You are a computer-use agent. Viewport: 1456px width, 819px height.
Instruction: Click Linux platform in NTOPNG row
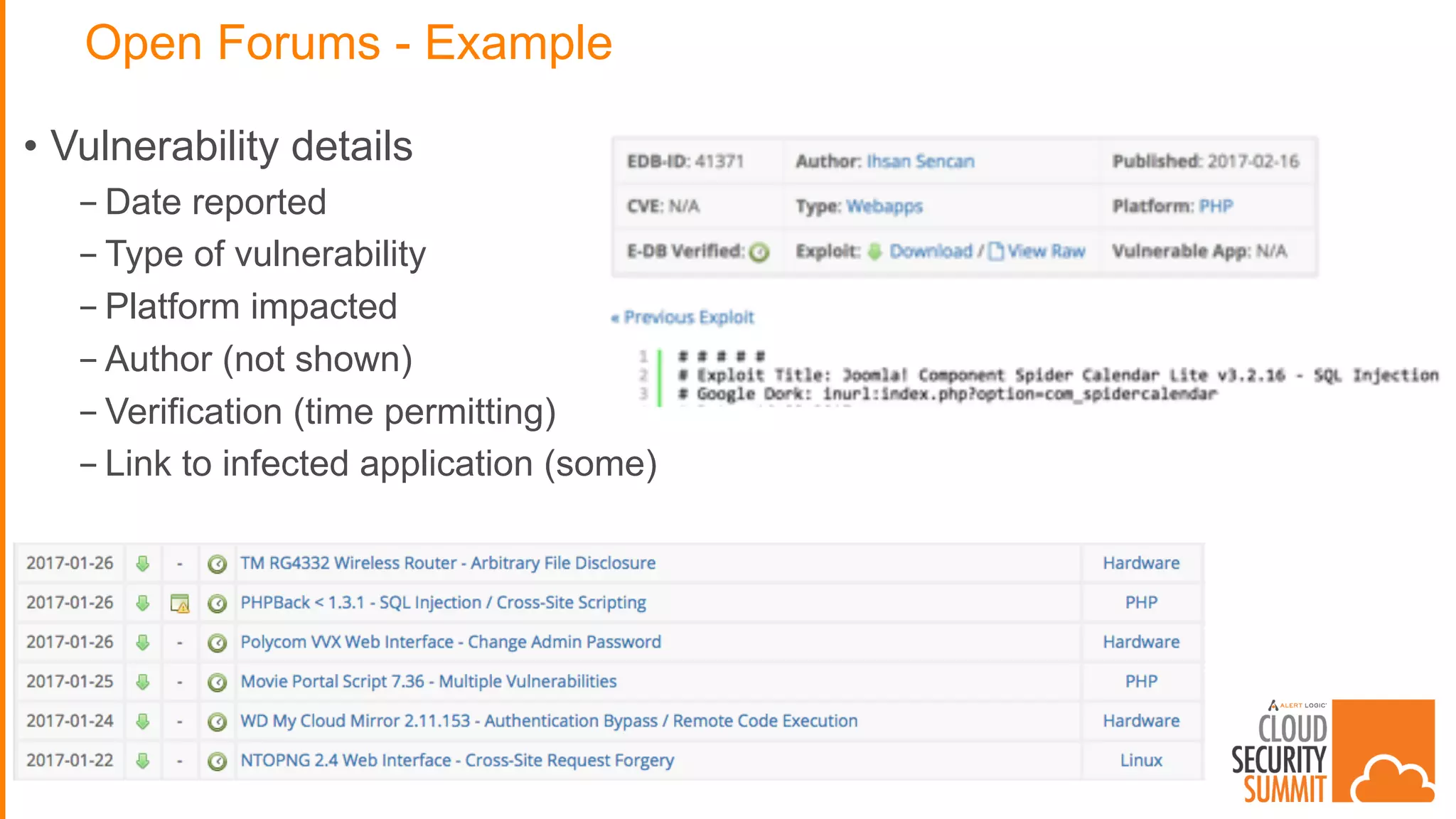(x=1141, y=760)
